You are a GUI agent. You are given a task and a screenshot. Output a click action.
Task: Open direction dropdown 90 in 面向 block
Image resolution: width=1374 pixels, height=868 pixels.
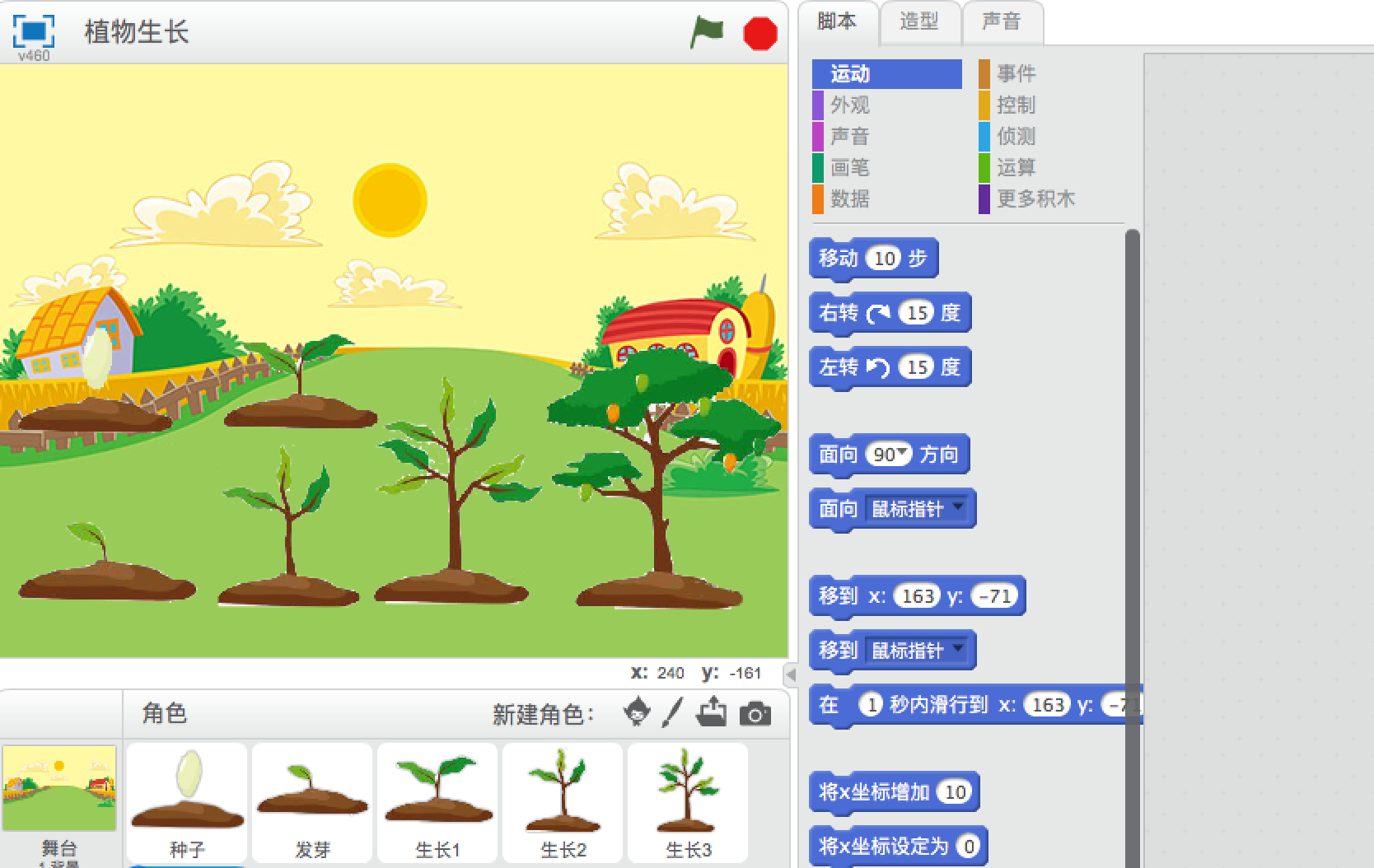(889, 455)
